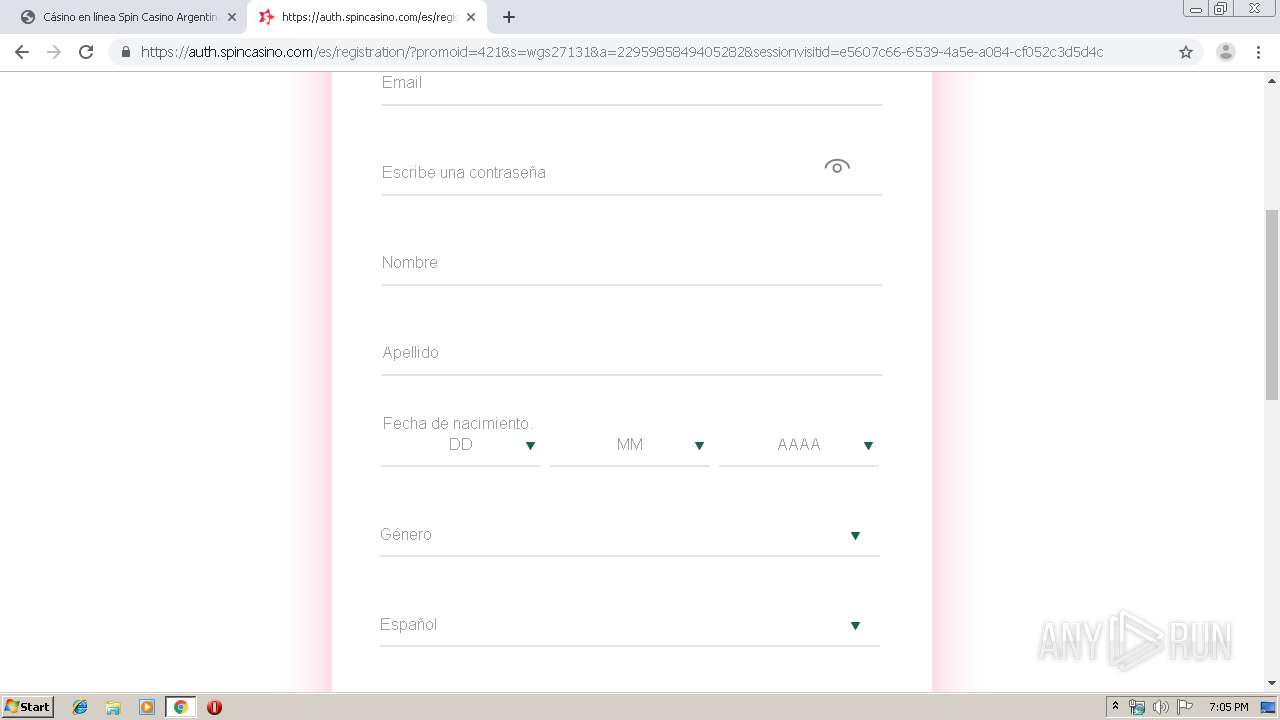Open Chrome three-dot menu
This screenshot has height=720, width=1280.
[x=1258, y=52]
